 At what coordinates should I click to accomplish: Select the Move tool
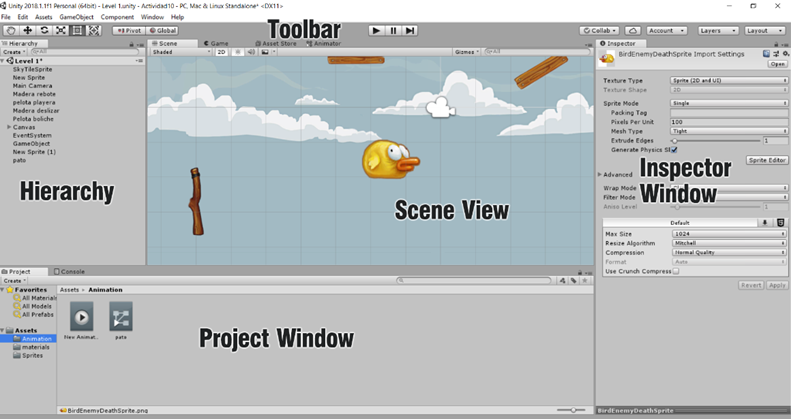[28, 31]
